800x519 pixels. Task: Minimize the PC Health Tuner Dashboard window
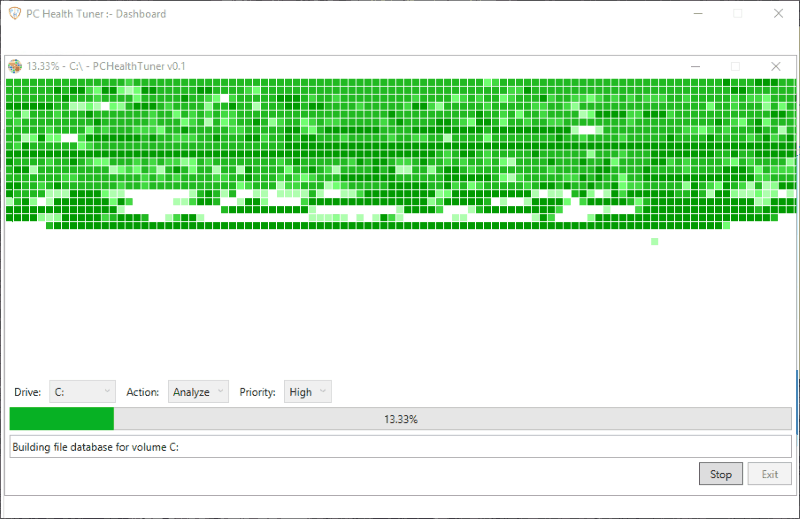pyautogui.click(x=698, y=14)
